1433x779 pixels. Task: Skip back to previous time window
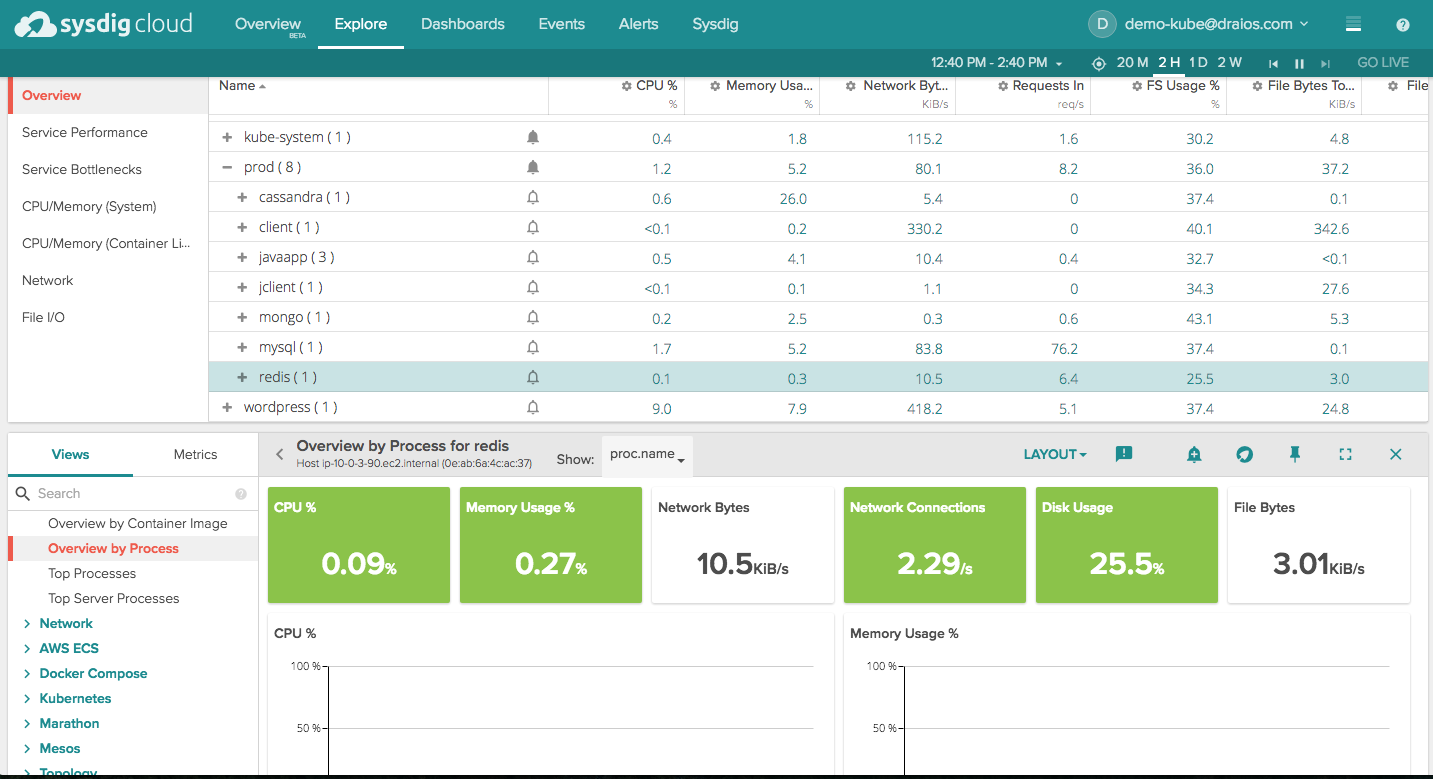1273,63
